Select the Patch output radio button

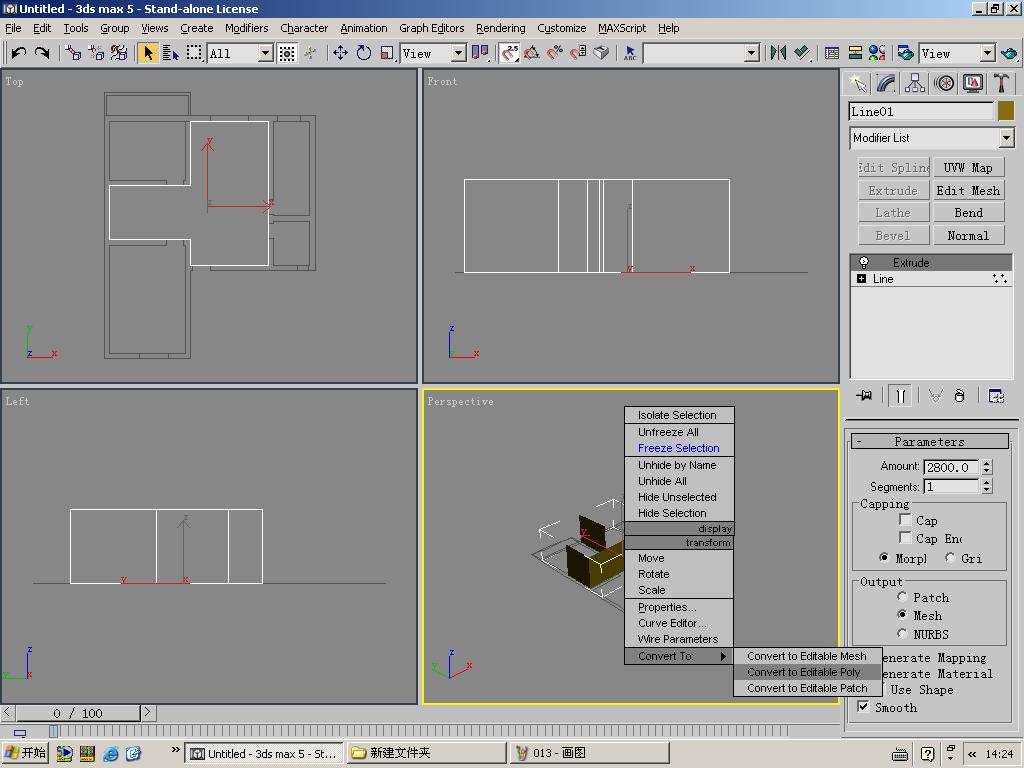(902, 597)
